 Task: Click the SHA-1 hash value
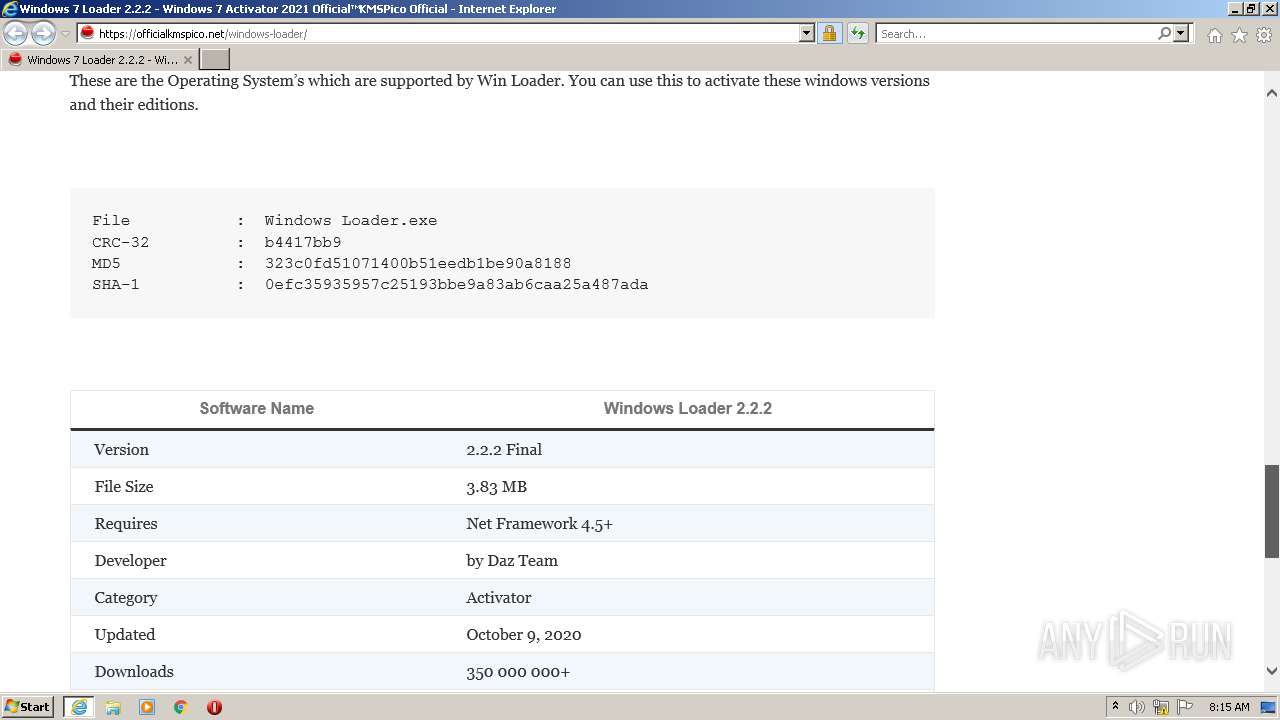456,284
